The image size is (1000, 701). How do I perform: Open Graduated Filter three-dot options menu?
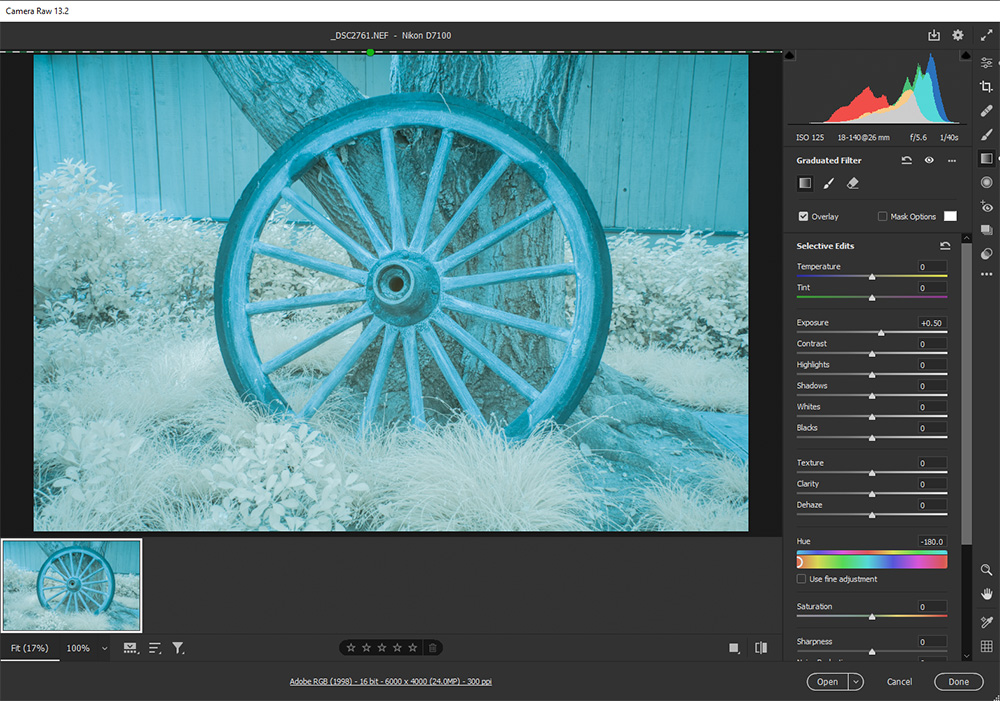click(x=952, y=160)
